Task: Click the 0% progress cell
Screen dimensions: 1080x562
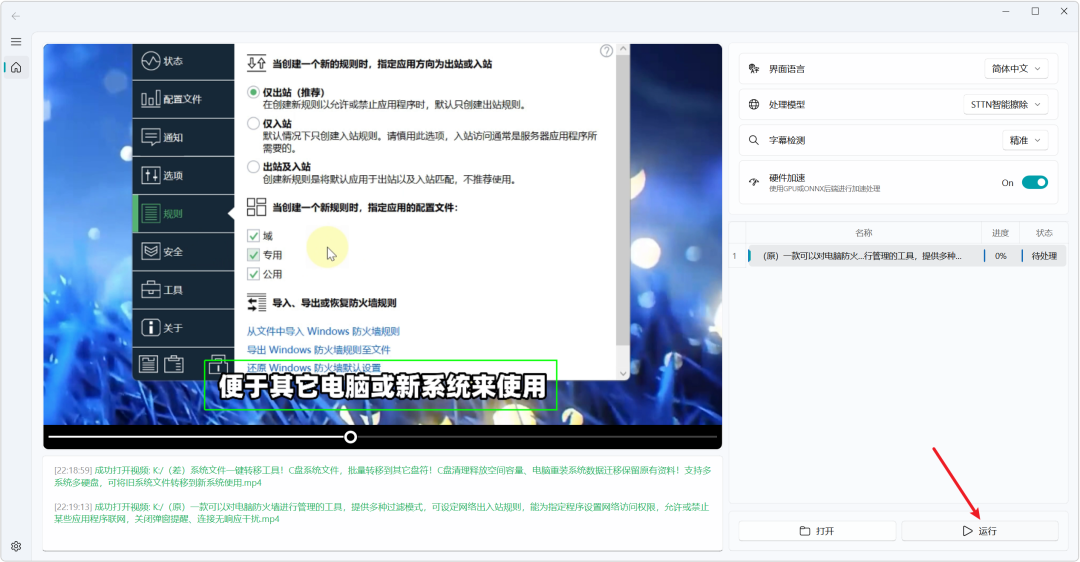Action: click(1001, 256)
